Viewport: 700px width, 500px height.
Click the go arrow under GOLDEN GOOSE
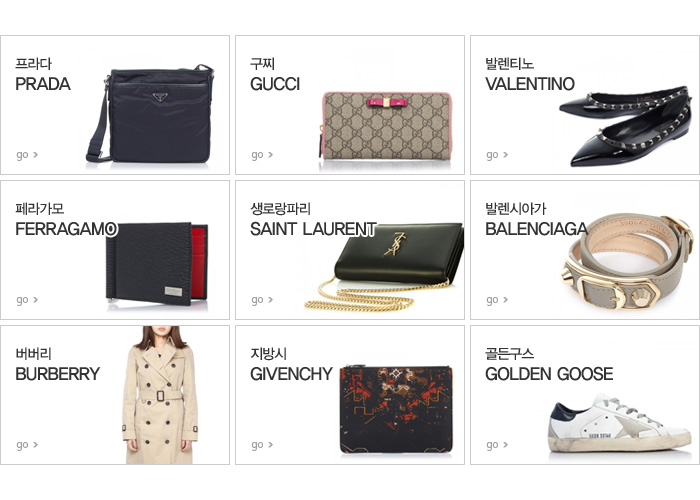pyautogui.click(x=497, y=445)
